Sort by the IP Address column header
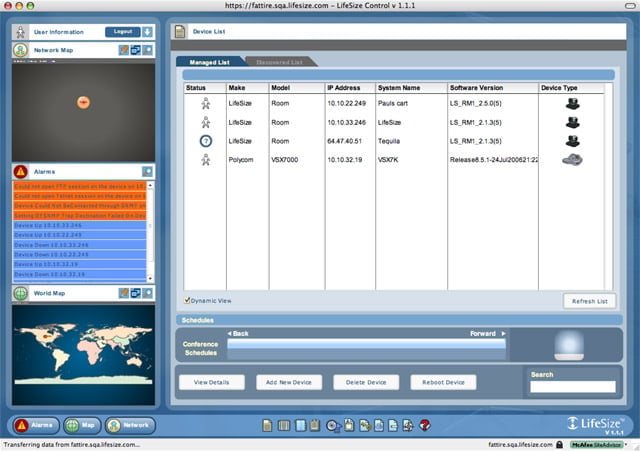This screenshot has width=640, height=451. pyautogui.click(x=350, y=88)
